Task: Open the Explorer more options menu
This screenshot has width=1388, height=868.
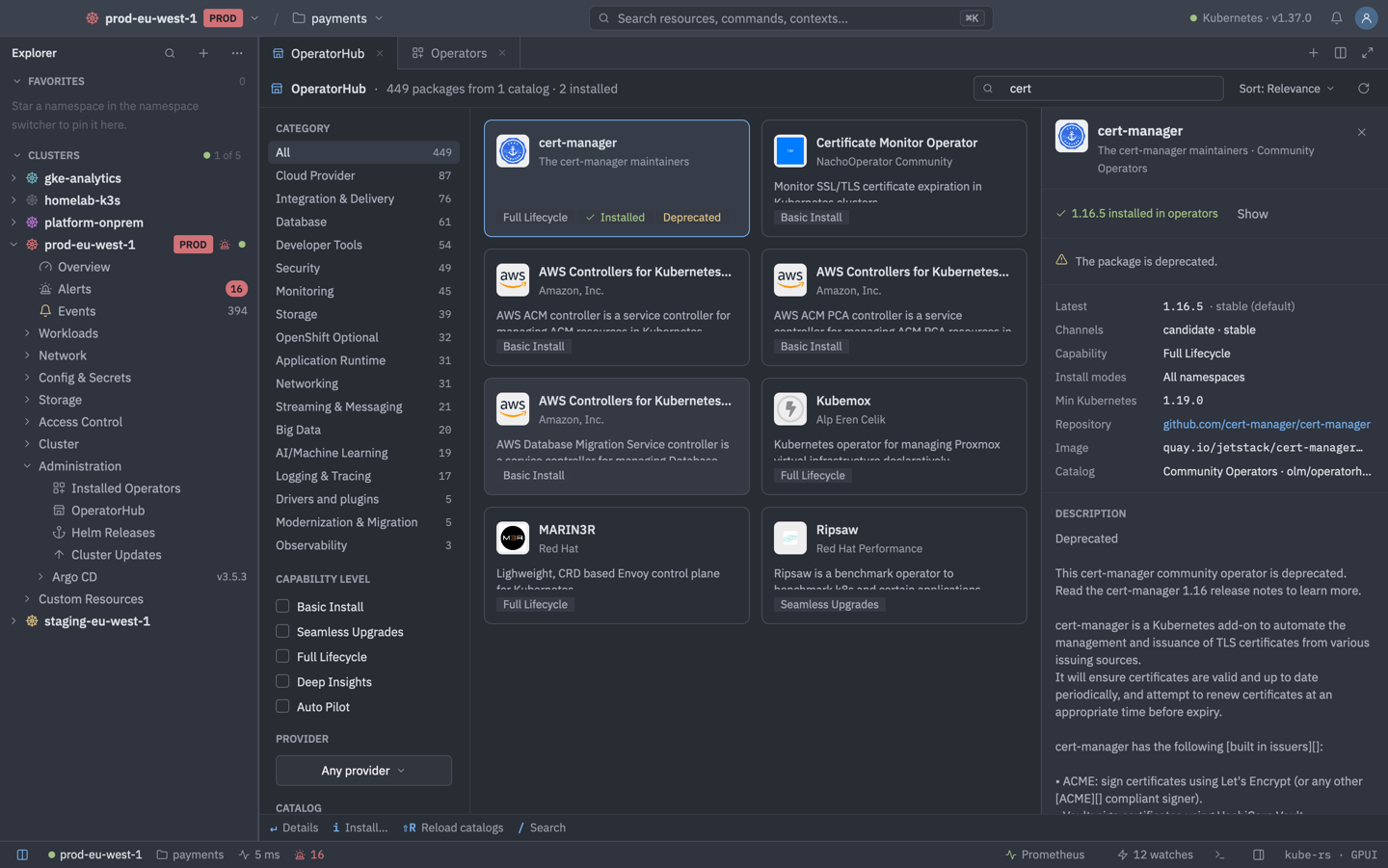Action: pyautogui.click(x=237, y=53)
